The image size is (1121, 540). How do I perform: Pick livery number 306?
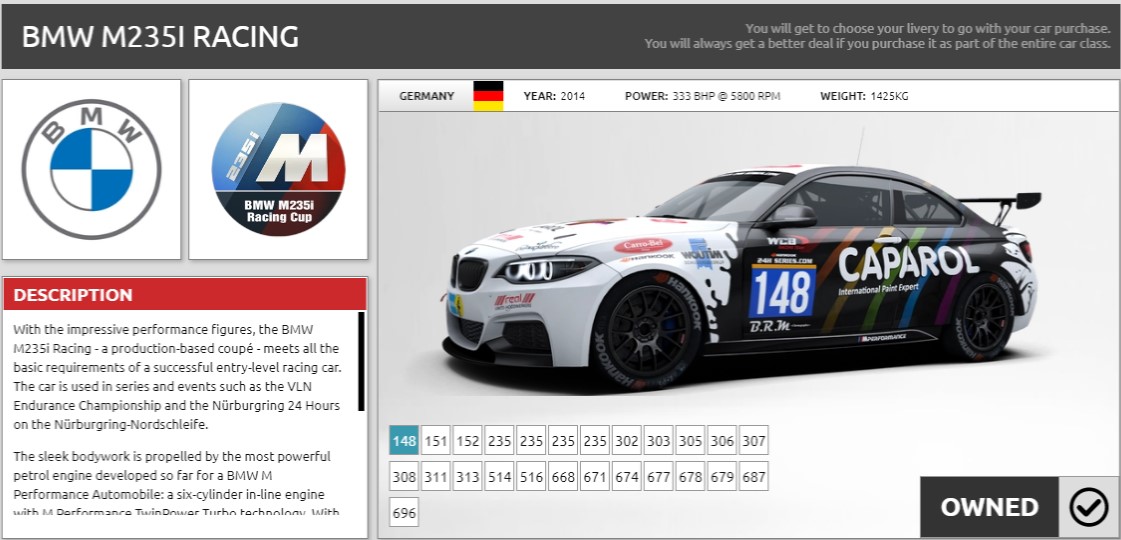point(722,441)
